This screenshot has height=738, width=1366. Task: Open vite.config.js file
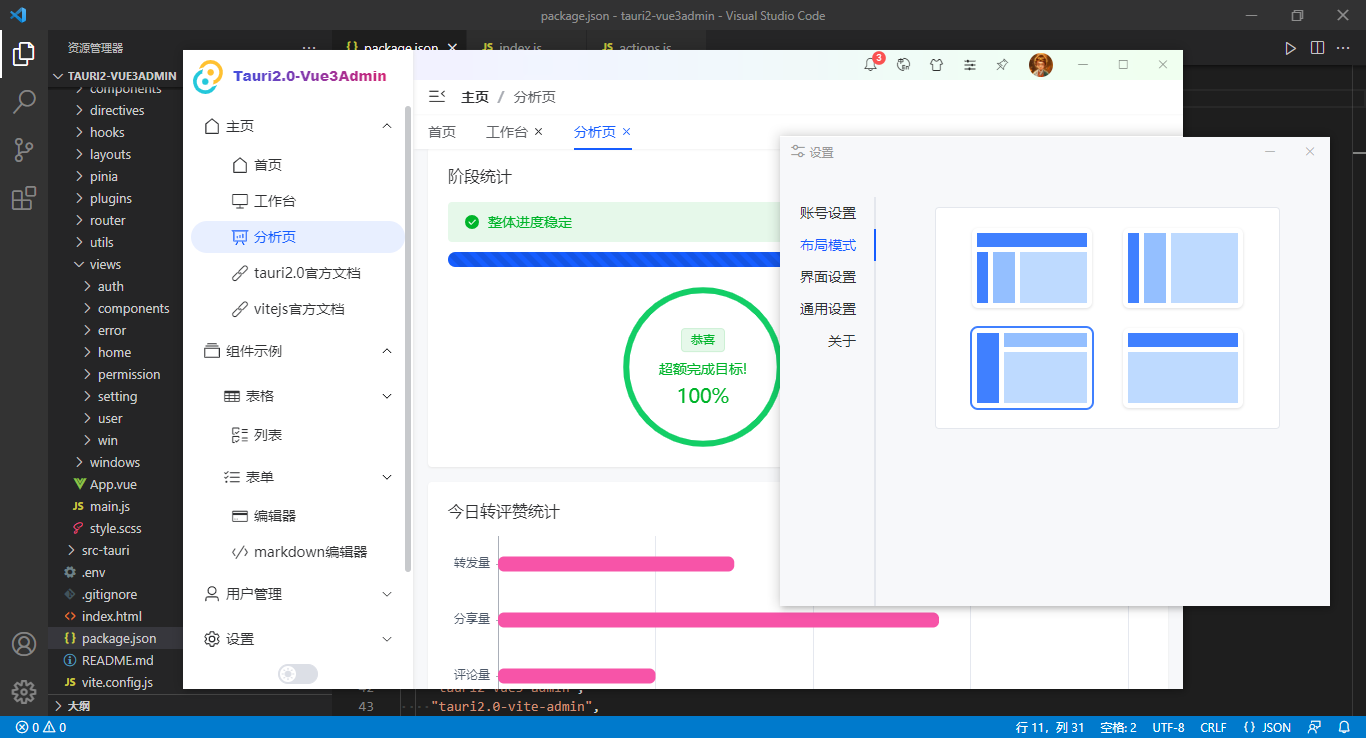(x=117, y=682)
